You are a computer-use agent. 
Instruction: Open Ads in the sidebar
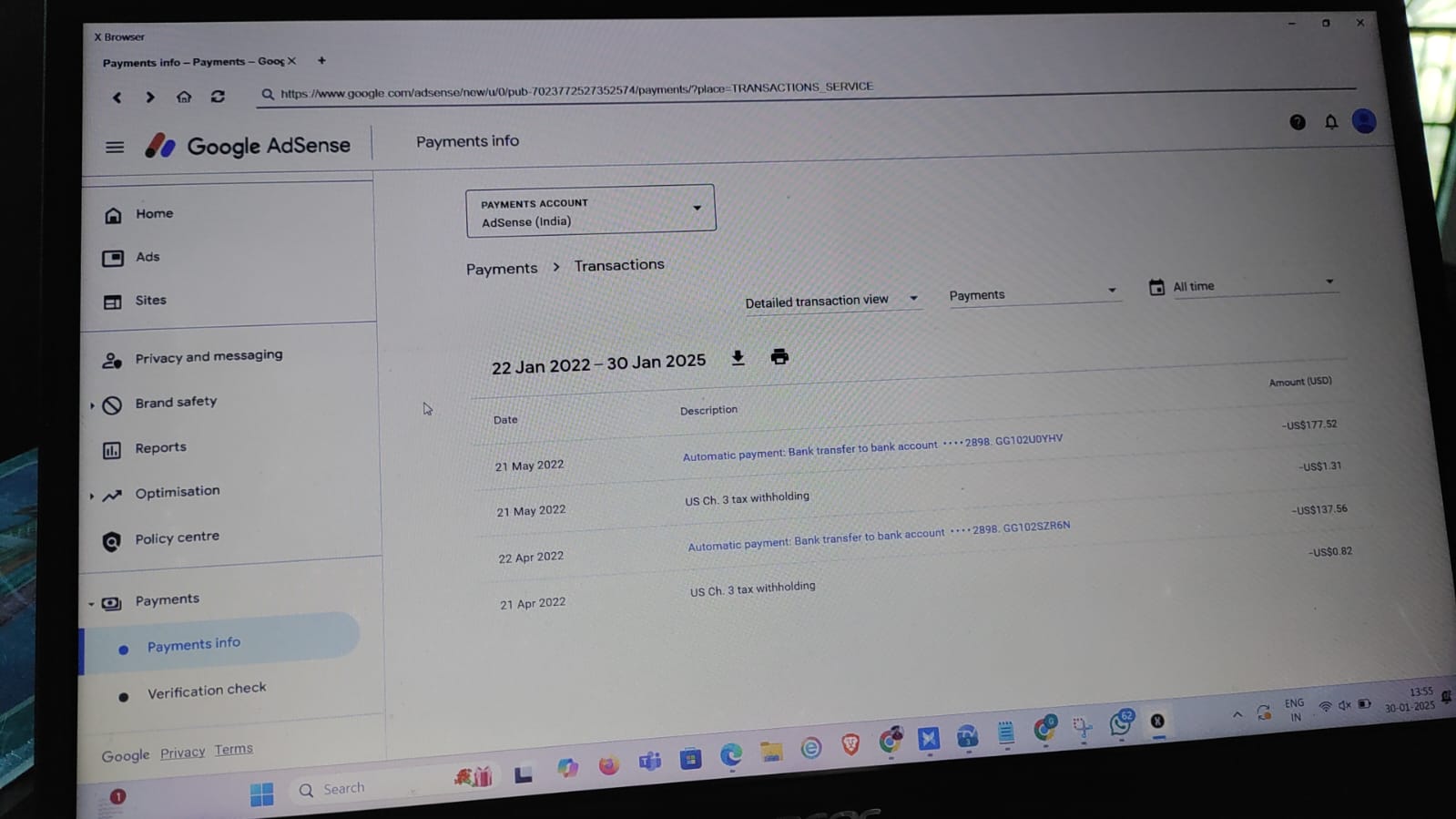tap(148, 257)
